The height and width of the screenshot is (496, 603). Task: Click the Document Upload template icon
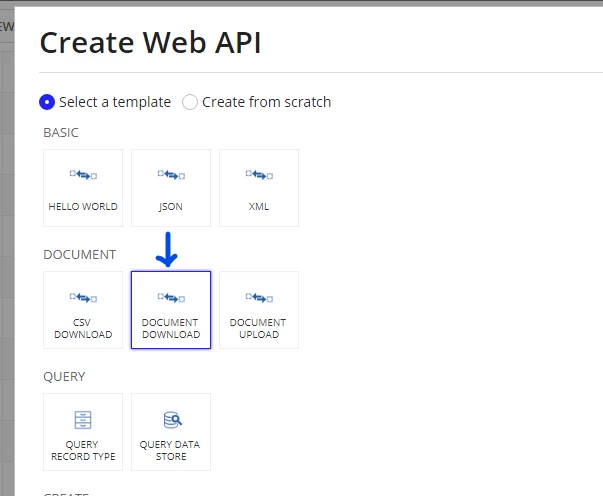pos(259,297)
